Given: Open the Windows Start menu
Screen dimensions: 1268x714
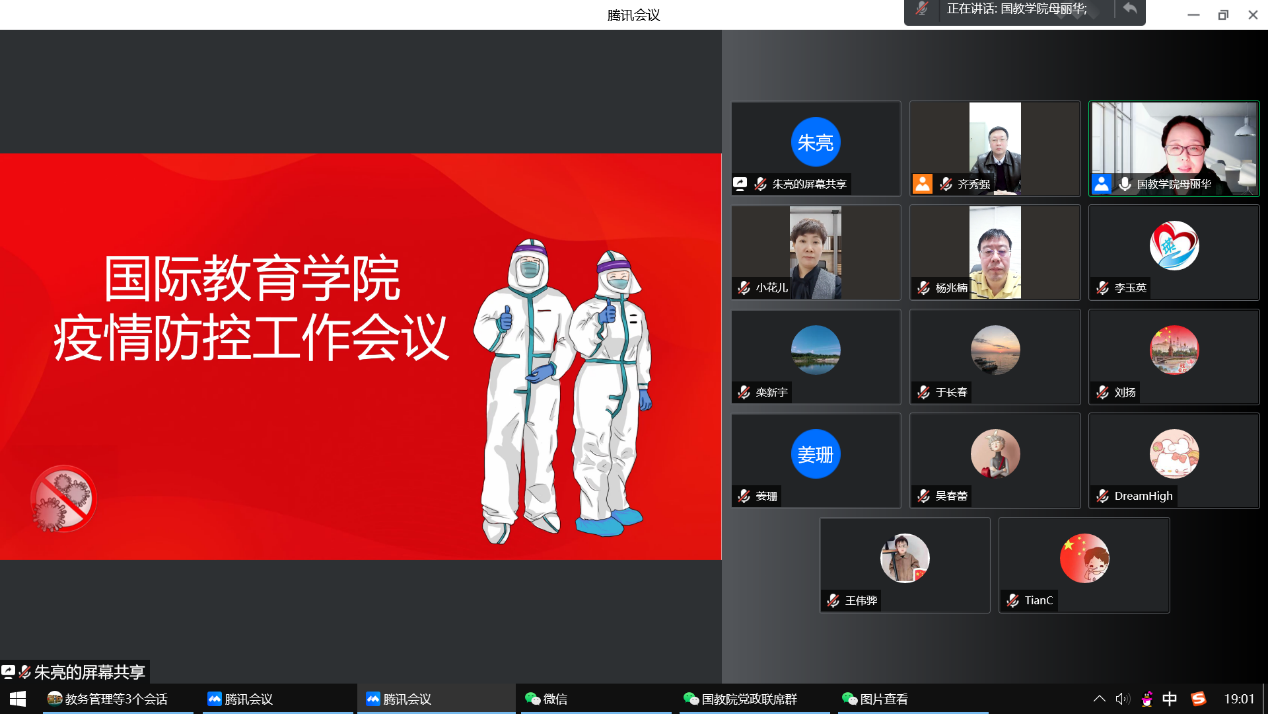Looking at the screenshot, I should [18, 699].
